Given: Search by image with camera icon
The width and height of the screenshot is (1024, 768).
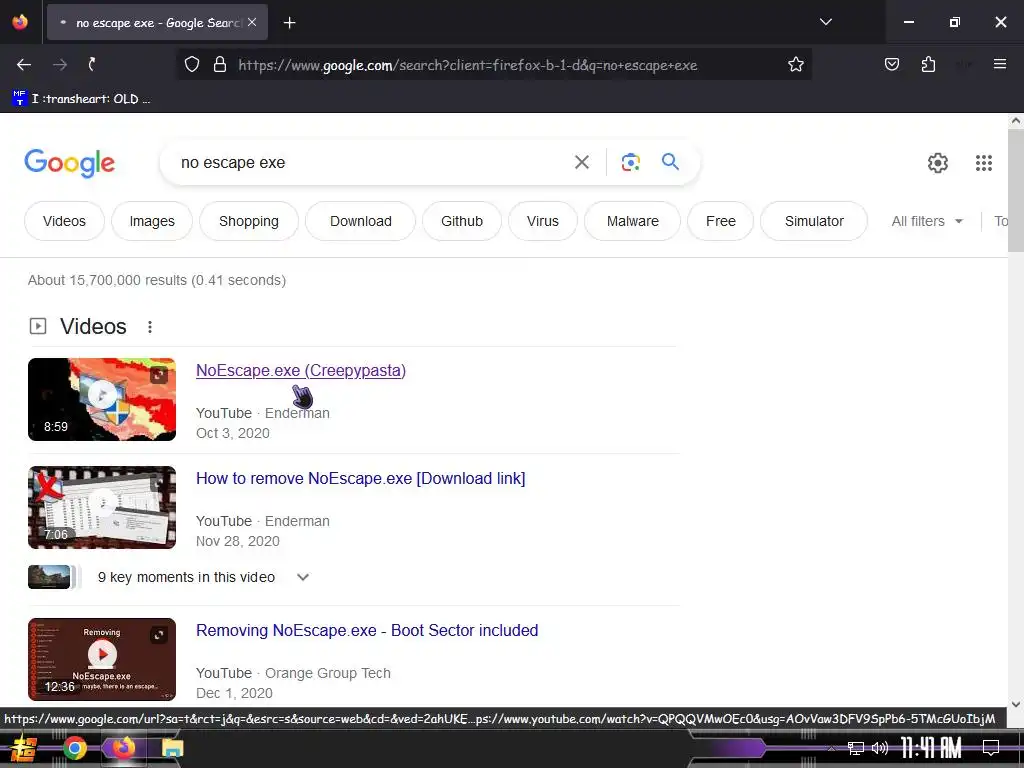Looking at the screenshot, I should (x=630, y=162).
